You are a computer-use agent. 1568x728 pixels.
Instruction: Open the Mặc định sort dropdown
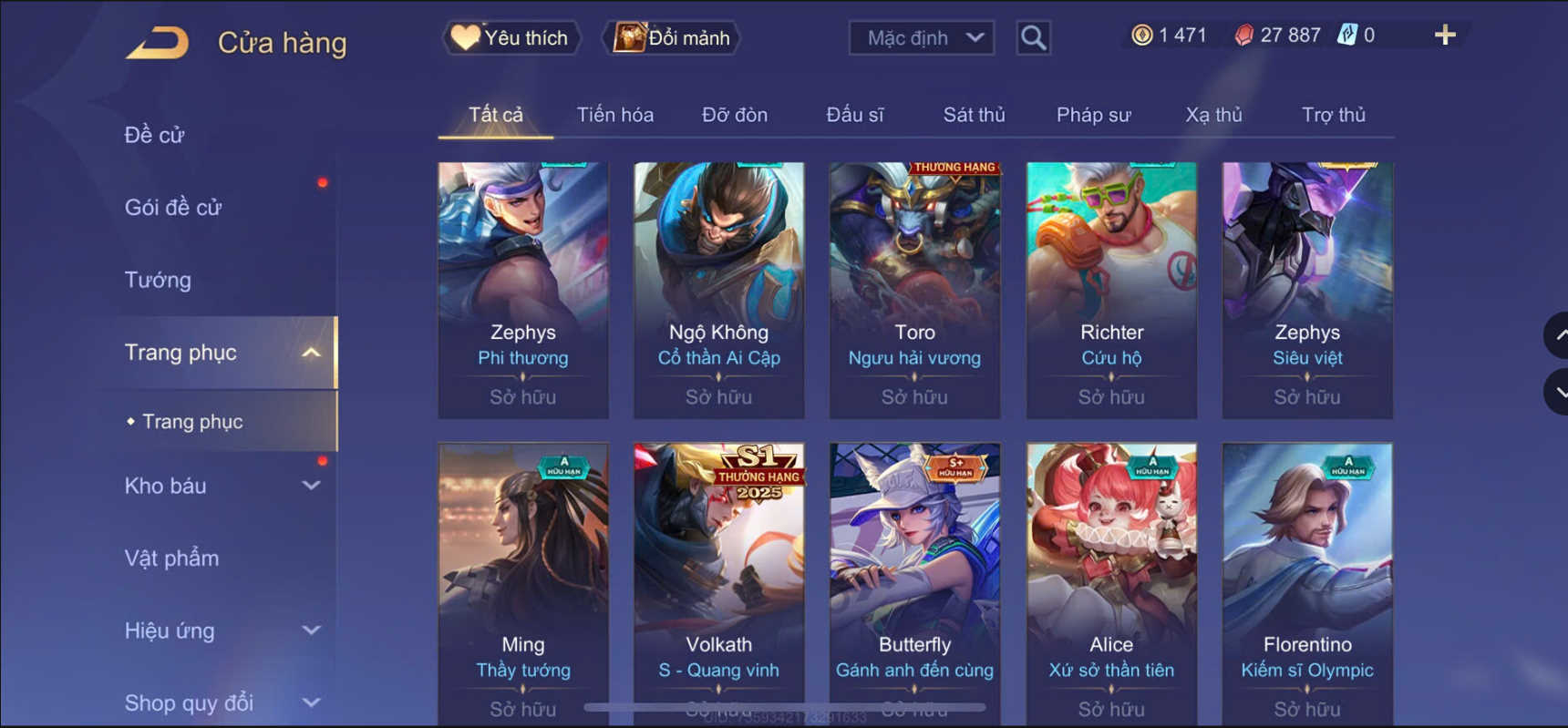point(922,37)
